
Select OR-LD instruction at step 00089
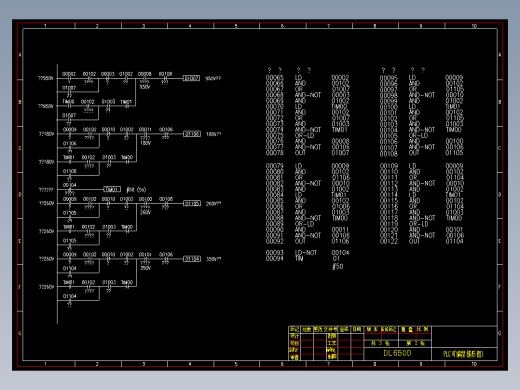304,224
